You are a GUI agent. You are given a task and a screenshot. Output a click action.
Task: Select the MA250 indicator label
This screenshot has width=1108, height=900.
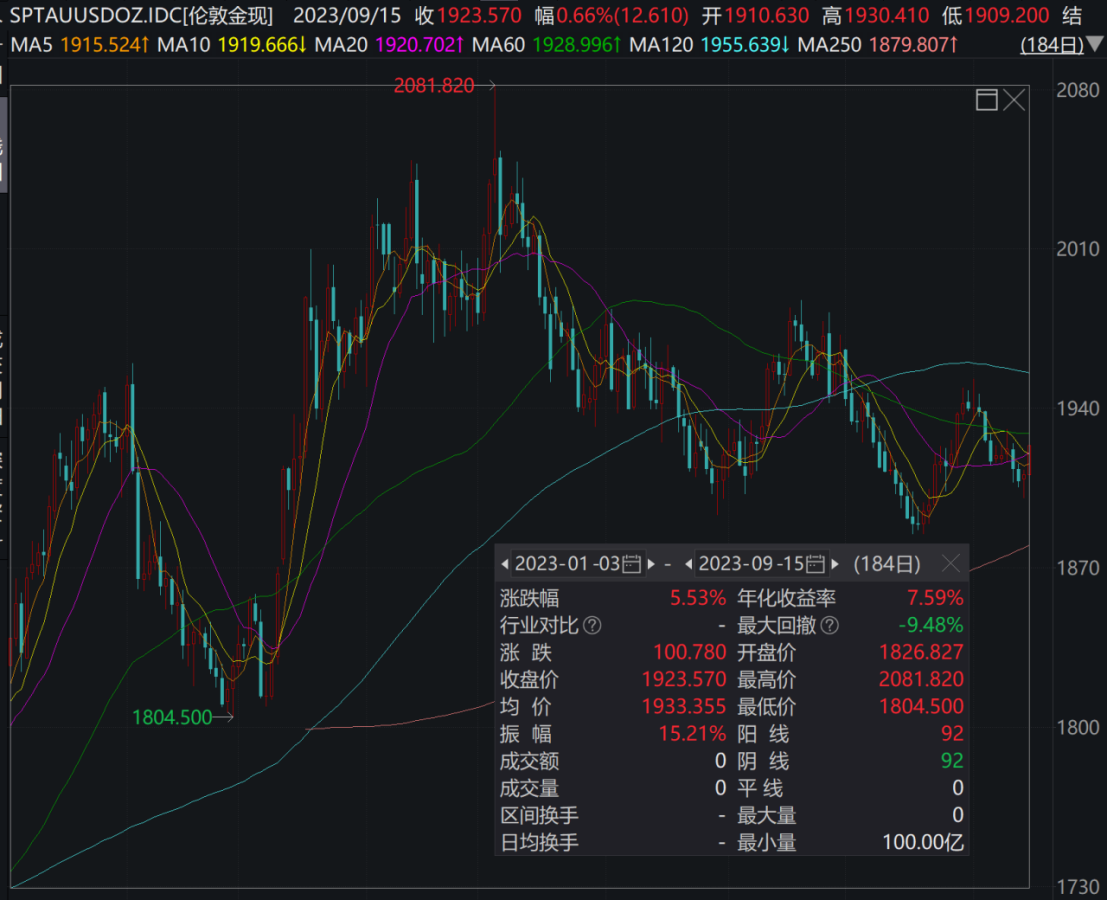tap(831, 45)
